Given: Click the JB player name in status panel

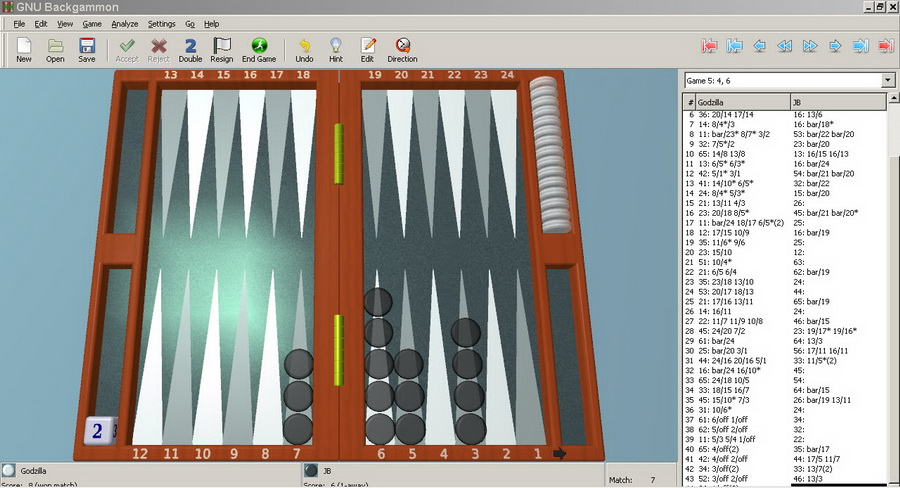Looking at the screenshot, I should click(x=327, y=471).
